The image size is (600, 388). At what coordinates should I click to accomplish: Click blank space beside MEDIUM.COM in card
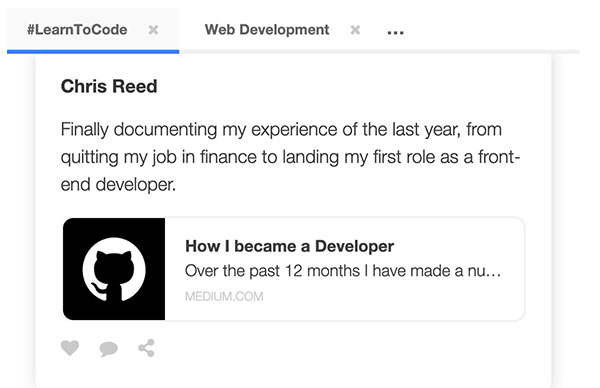pos(390,297)
